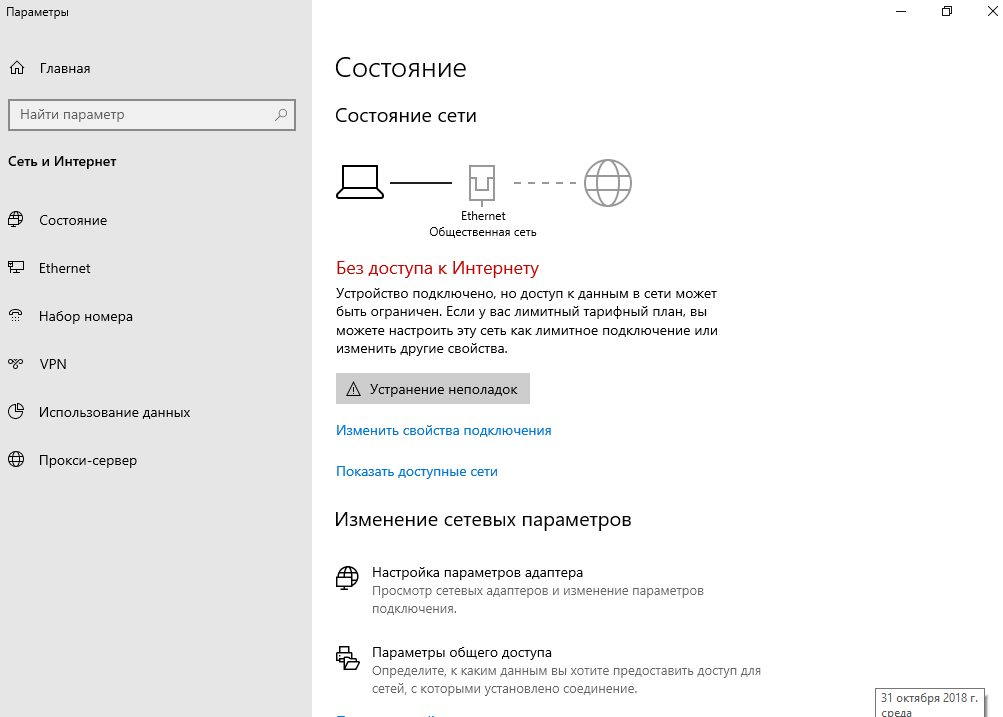Select Состояние in the sidebar

[73, 220]
